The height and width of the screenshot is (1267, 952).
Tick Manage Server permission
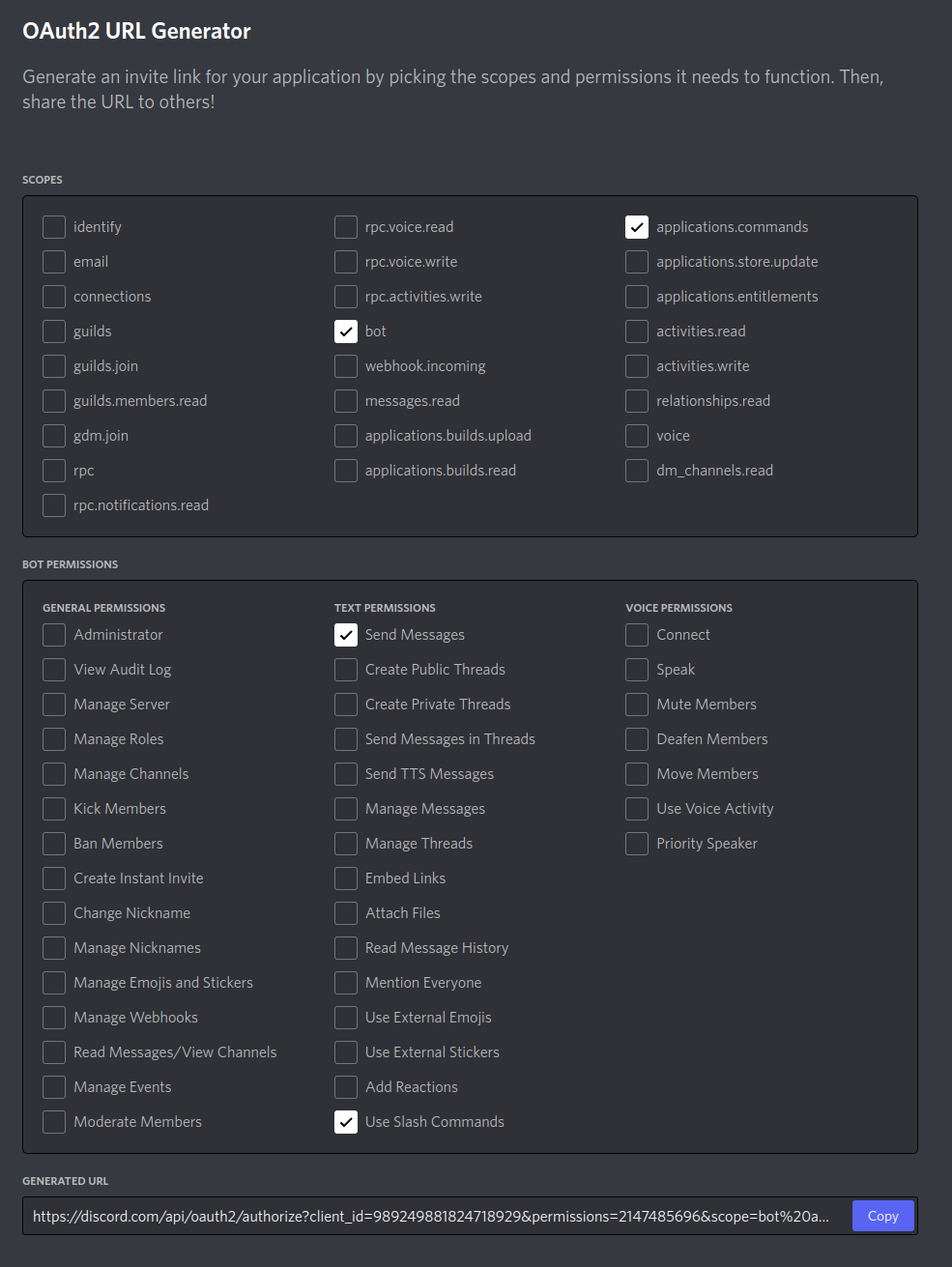[54, 705]
